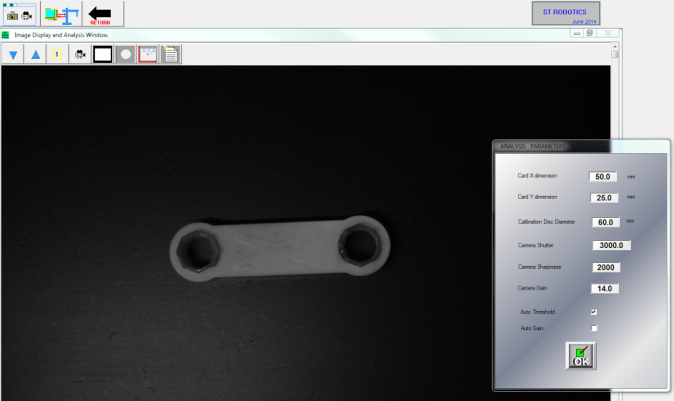Minimize the Image Display and Analysis Window
This screenshot has height=401, width=674.
tap(577, 33)
